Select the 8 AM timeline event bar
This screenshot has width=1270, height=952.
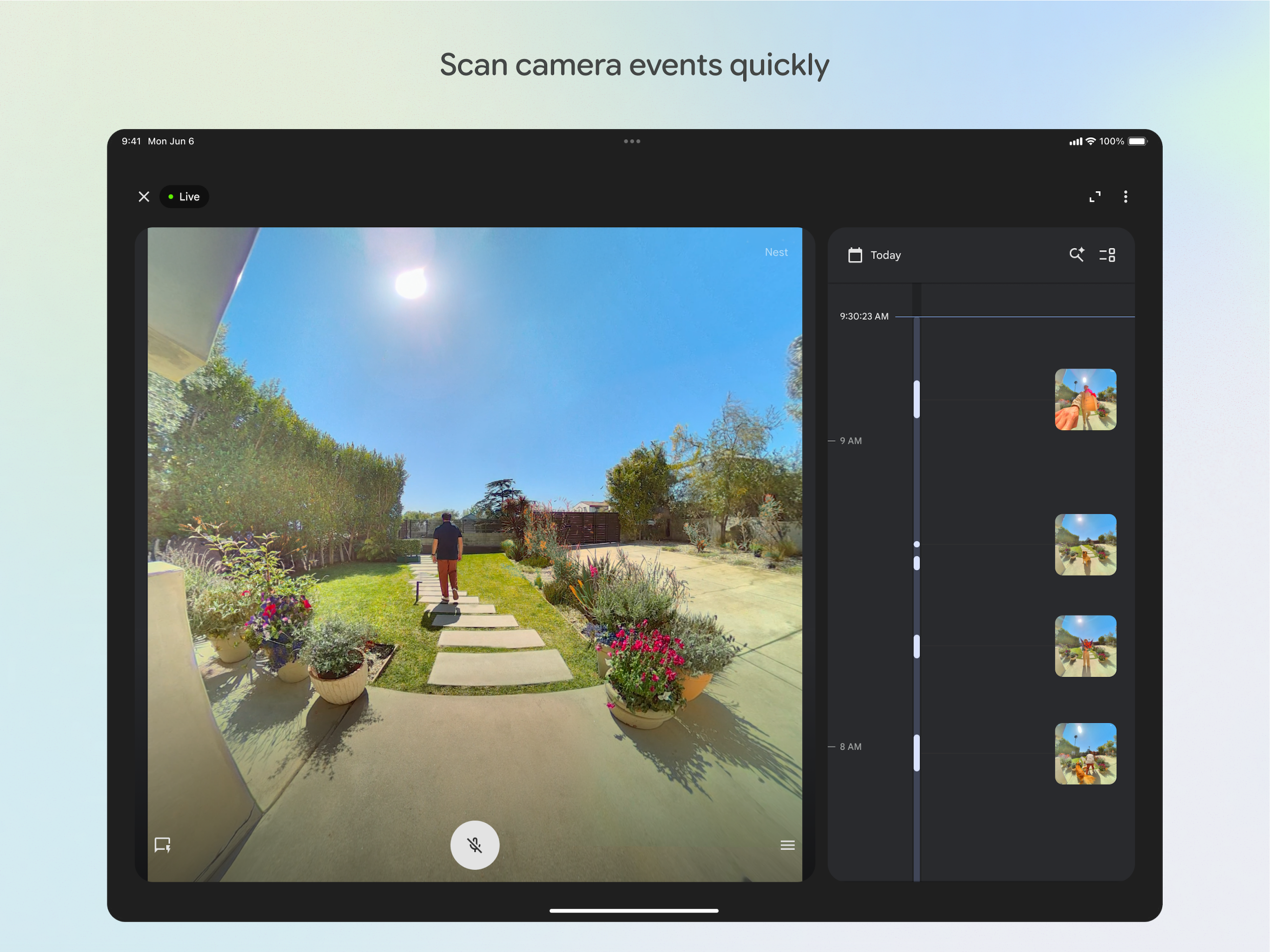(x=916, y=753)
